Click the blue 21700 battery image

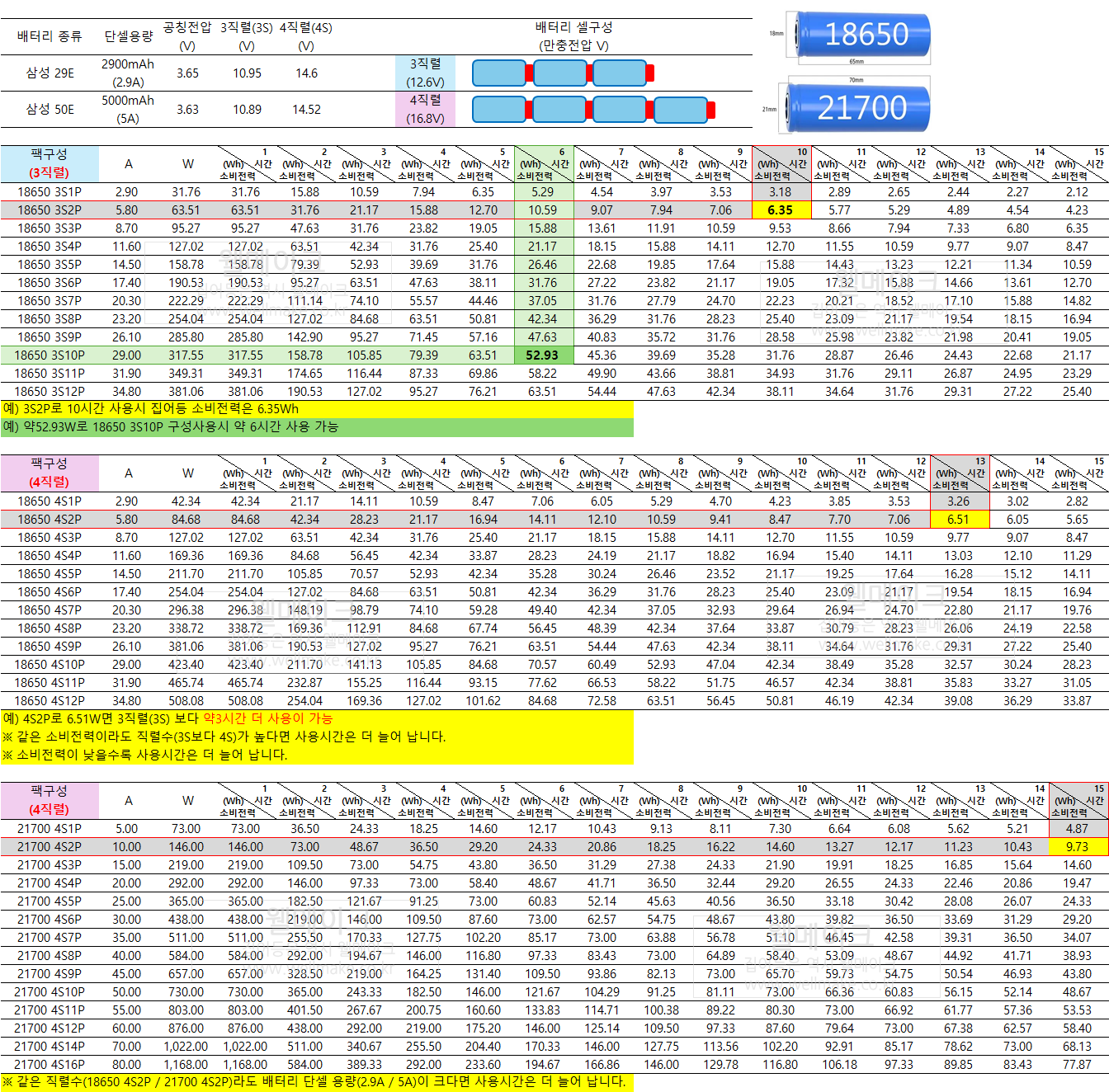pos(858,107)
